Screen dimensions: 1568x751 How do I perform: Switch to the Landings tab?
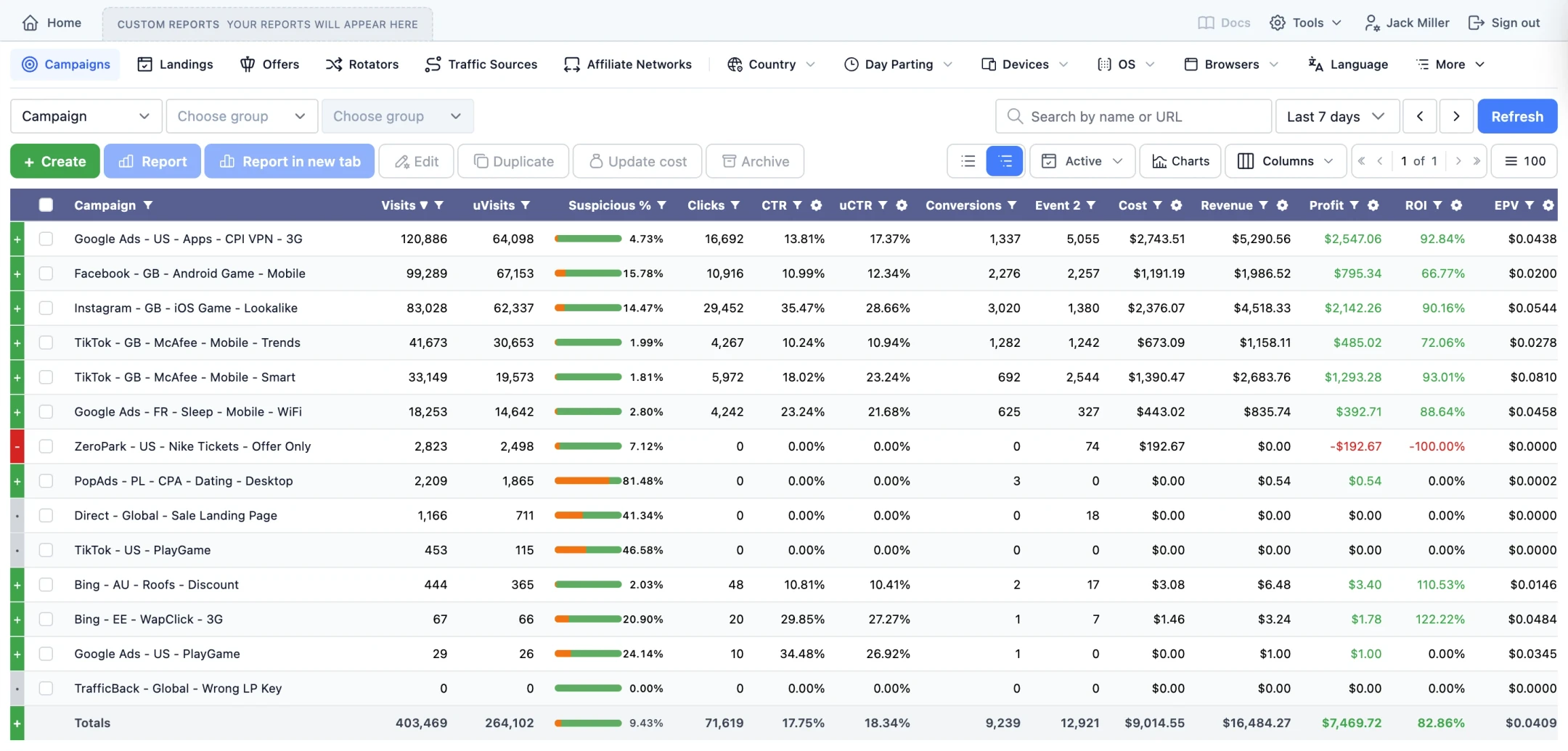175,65
